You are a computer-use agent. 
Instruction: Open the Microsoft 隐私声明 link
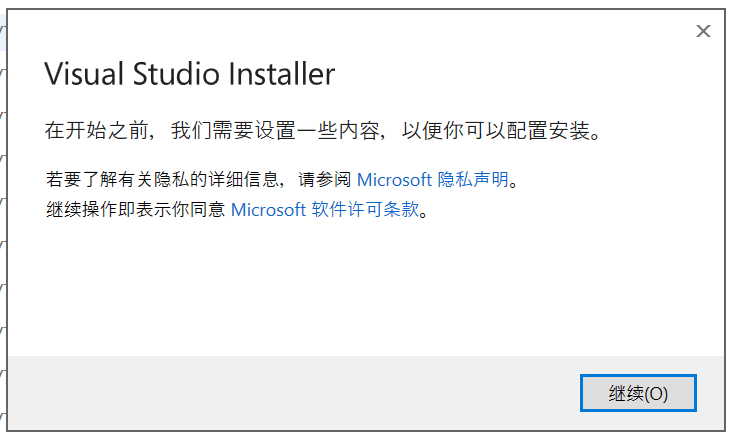432,180
